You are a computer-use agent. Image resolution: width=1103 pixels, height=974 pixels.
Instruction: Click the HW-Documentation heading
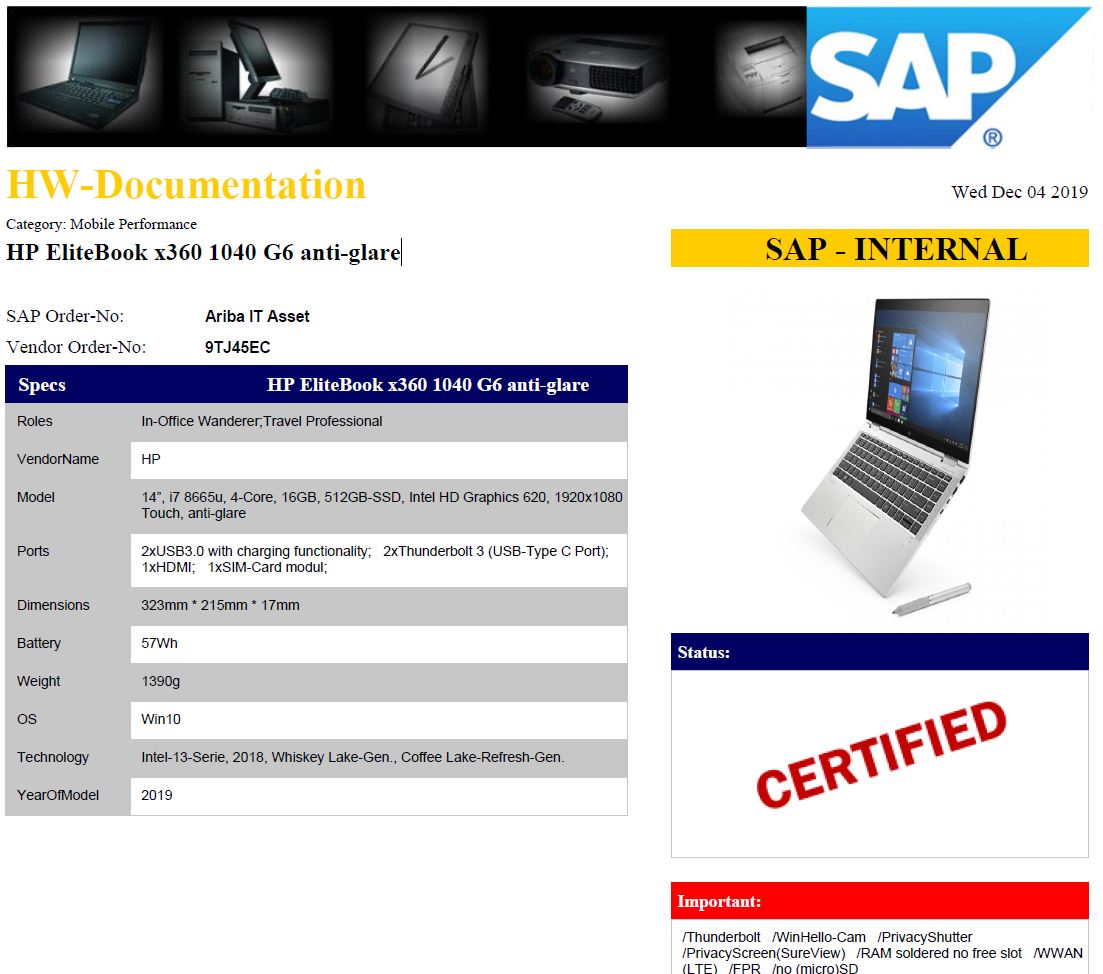(x=186, y=185)
